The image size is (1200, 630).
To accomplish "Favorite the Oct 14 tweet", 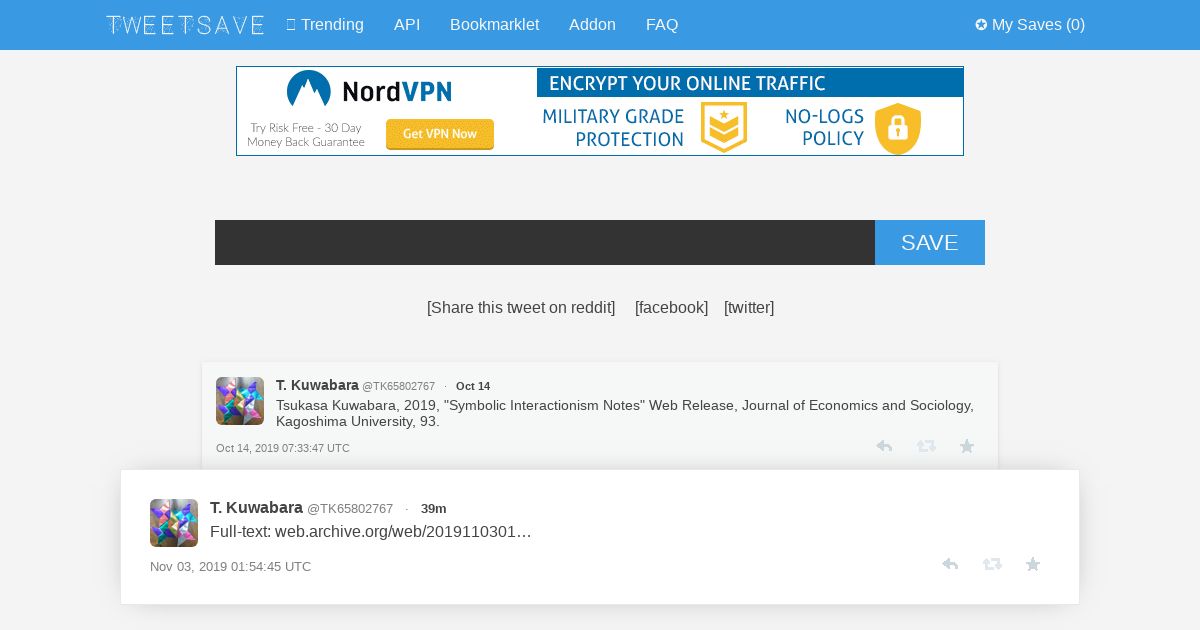I will (967, 446).
